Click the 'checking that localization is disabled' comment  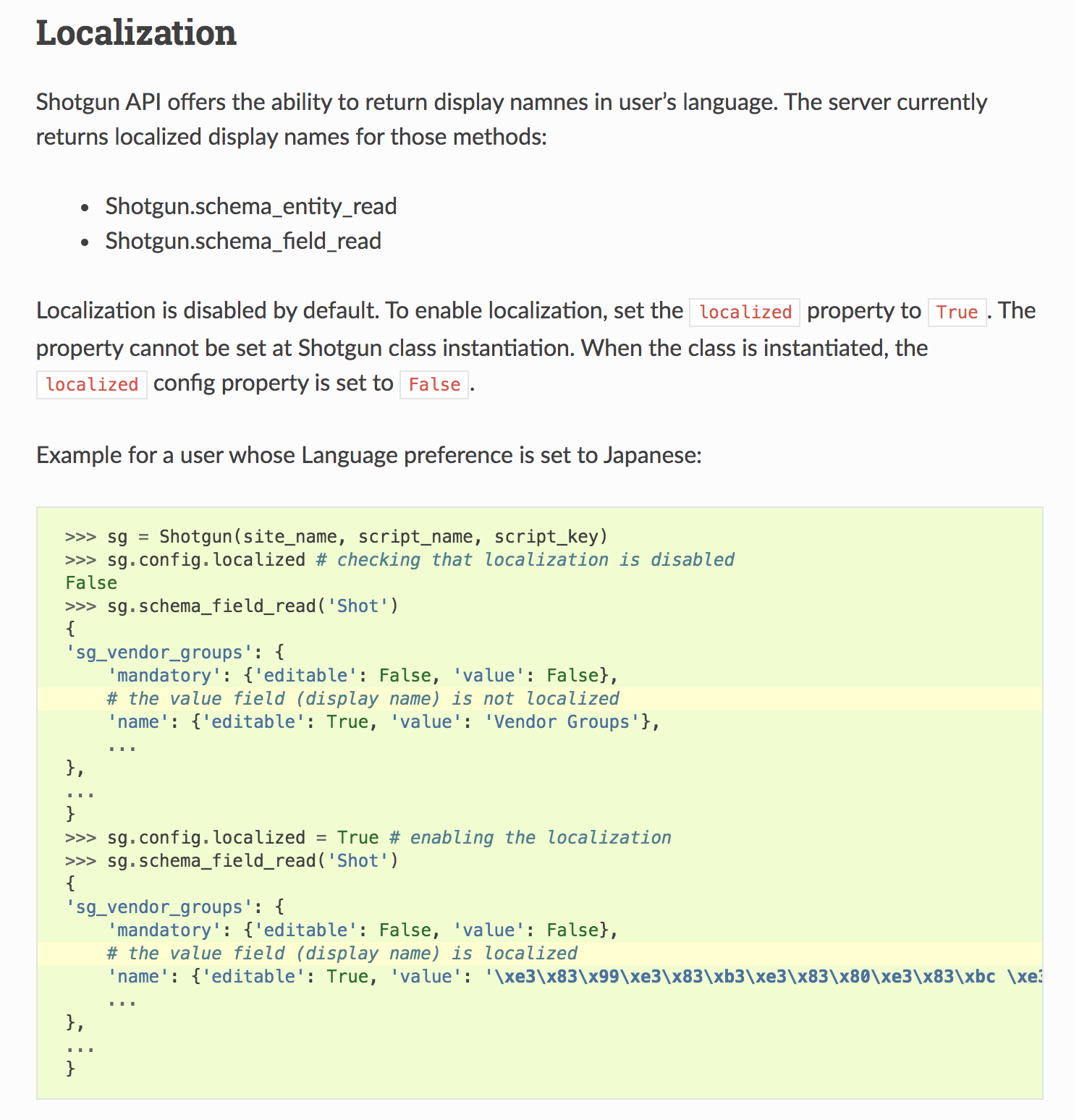525,559
